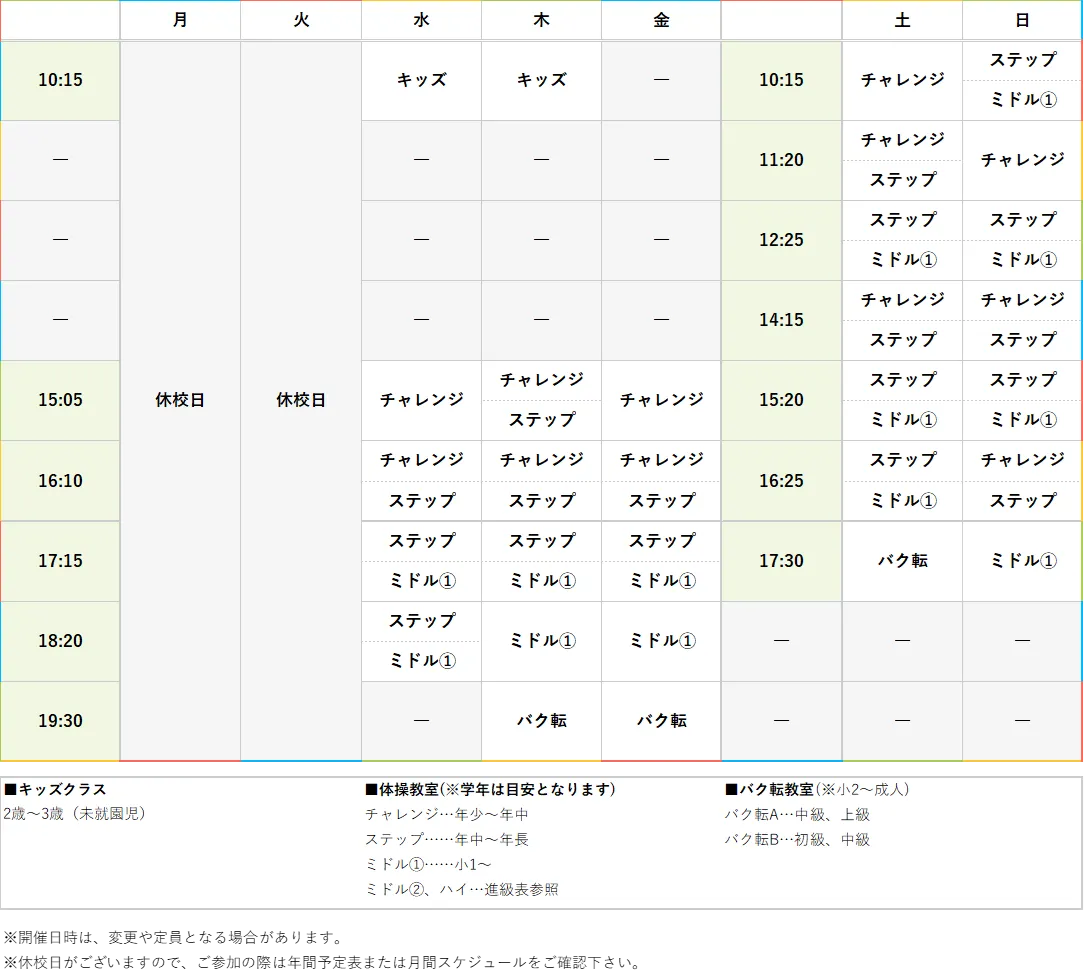Screen dimensions: 1084x977
Task: Click the 日 (Sunday) column header
Action: tap(1021, 20)
